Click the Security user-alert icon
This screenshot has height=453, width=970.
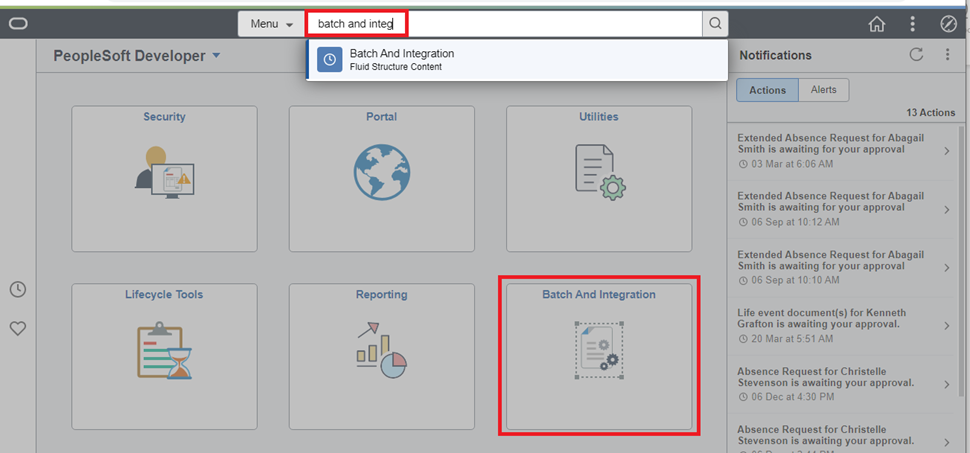[x=164, y=173]
